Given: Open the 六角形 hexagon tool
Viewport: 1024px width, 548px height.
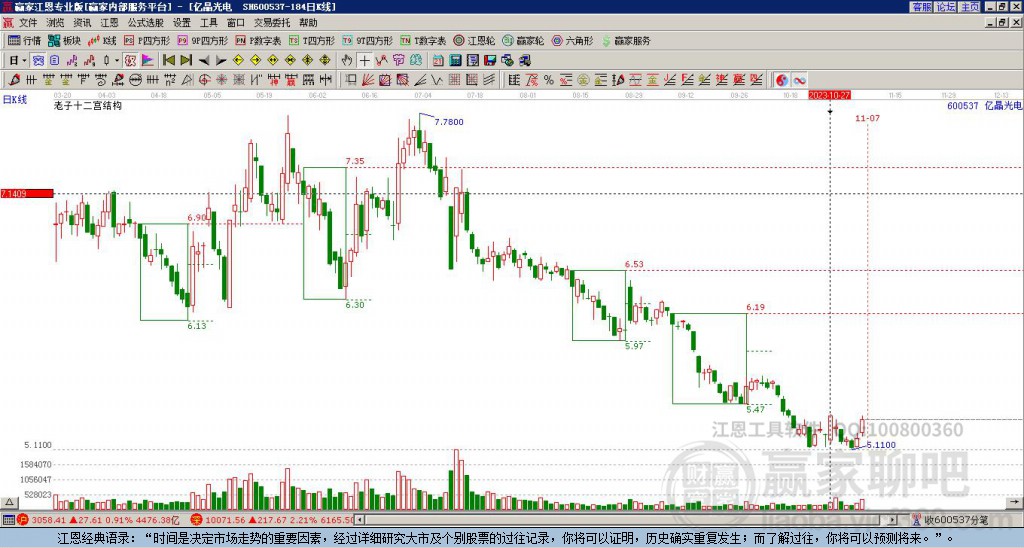Looking at the screenshot, I should pos(573,40).
